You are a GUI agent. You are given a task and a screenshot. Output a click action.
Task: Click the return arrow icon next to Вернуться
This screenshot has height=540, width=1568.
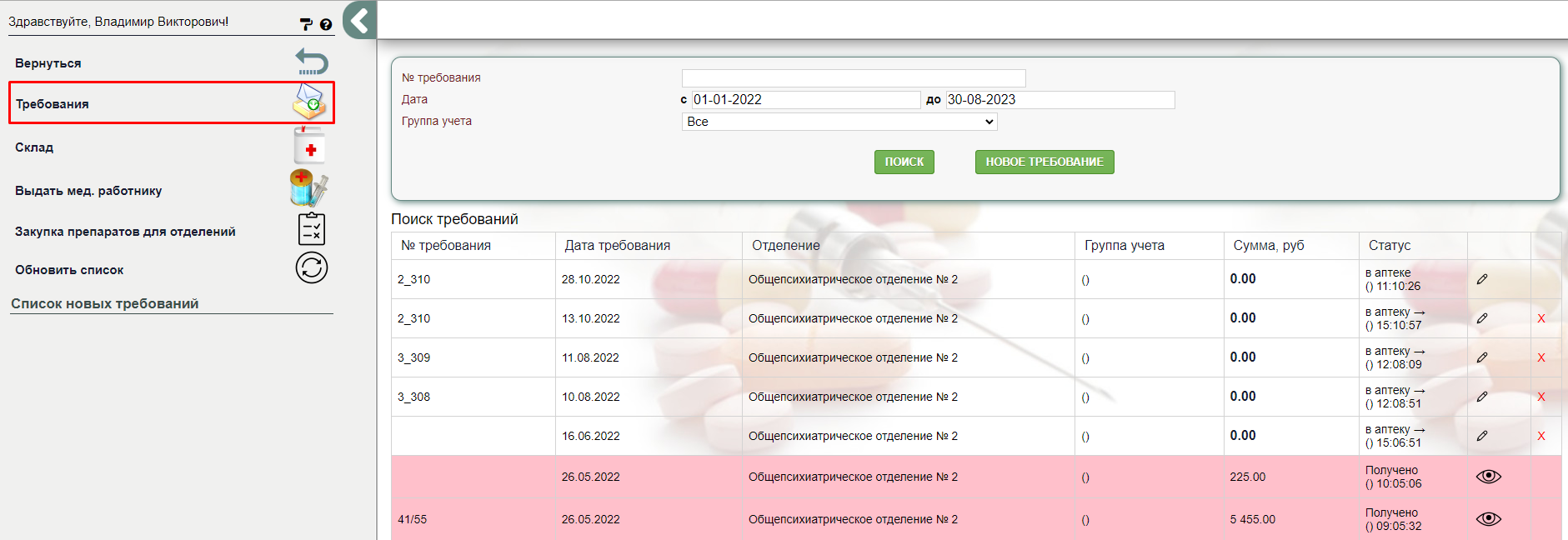click(312, 62)
